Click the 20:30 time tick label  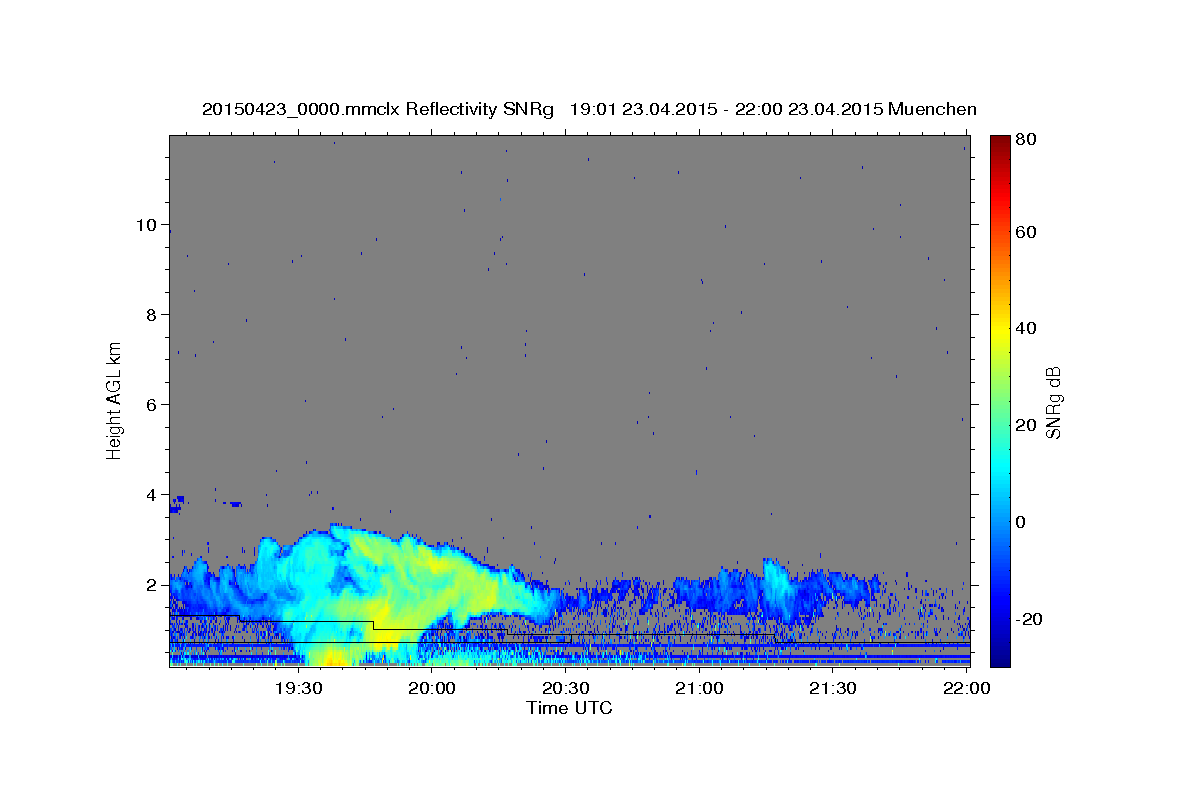[x=566, y=688]
